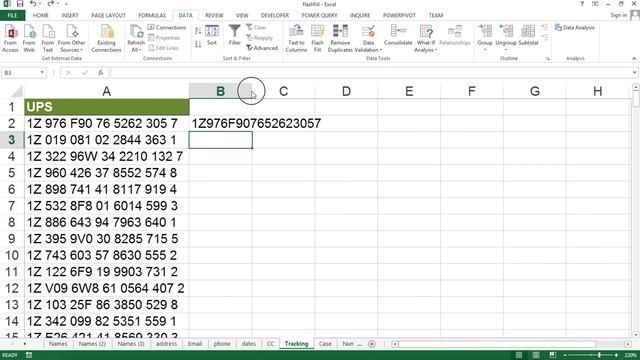Click Insert Function fx button
Screen dimensions: 640x360
click(100, 73)
